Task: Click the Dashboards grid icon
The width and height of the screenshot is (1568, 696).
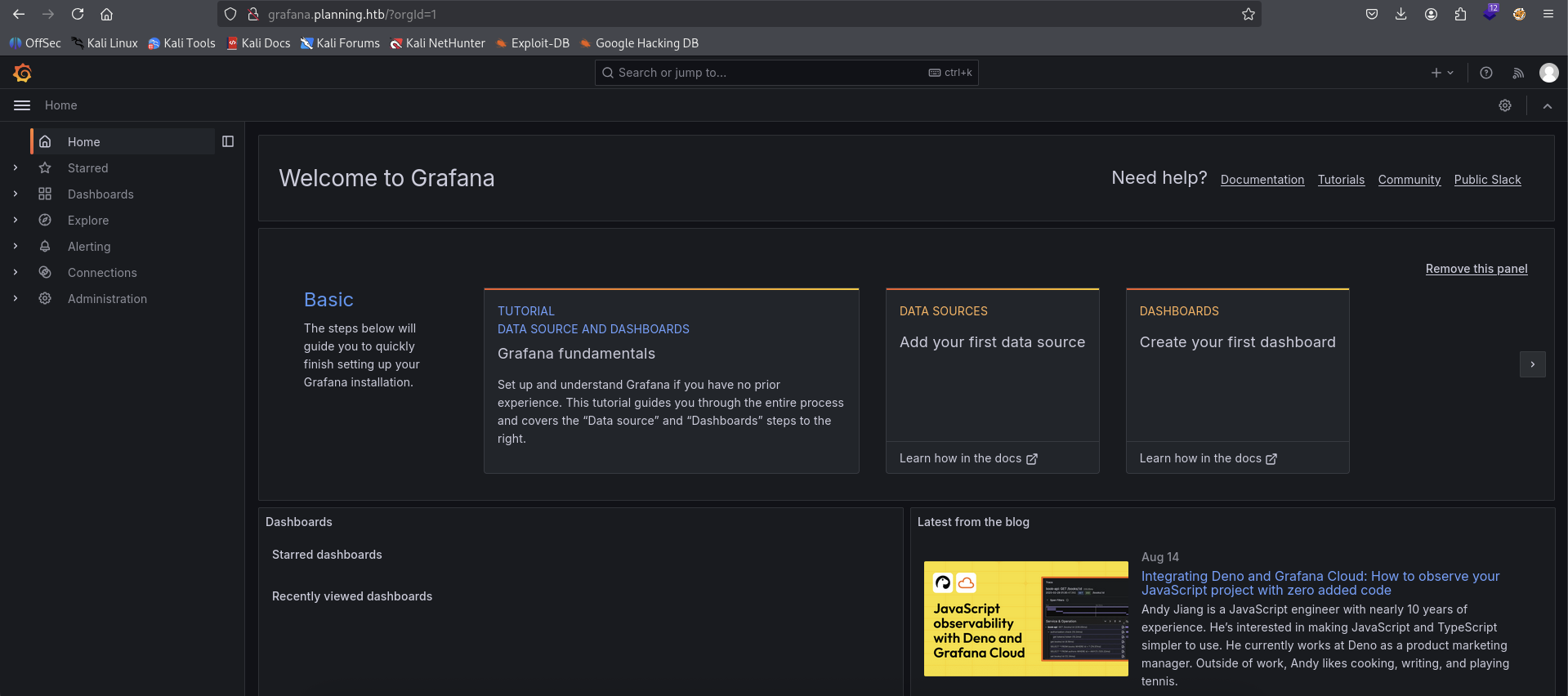Action: coord(45,194)
